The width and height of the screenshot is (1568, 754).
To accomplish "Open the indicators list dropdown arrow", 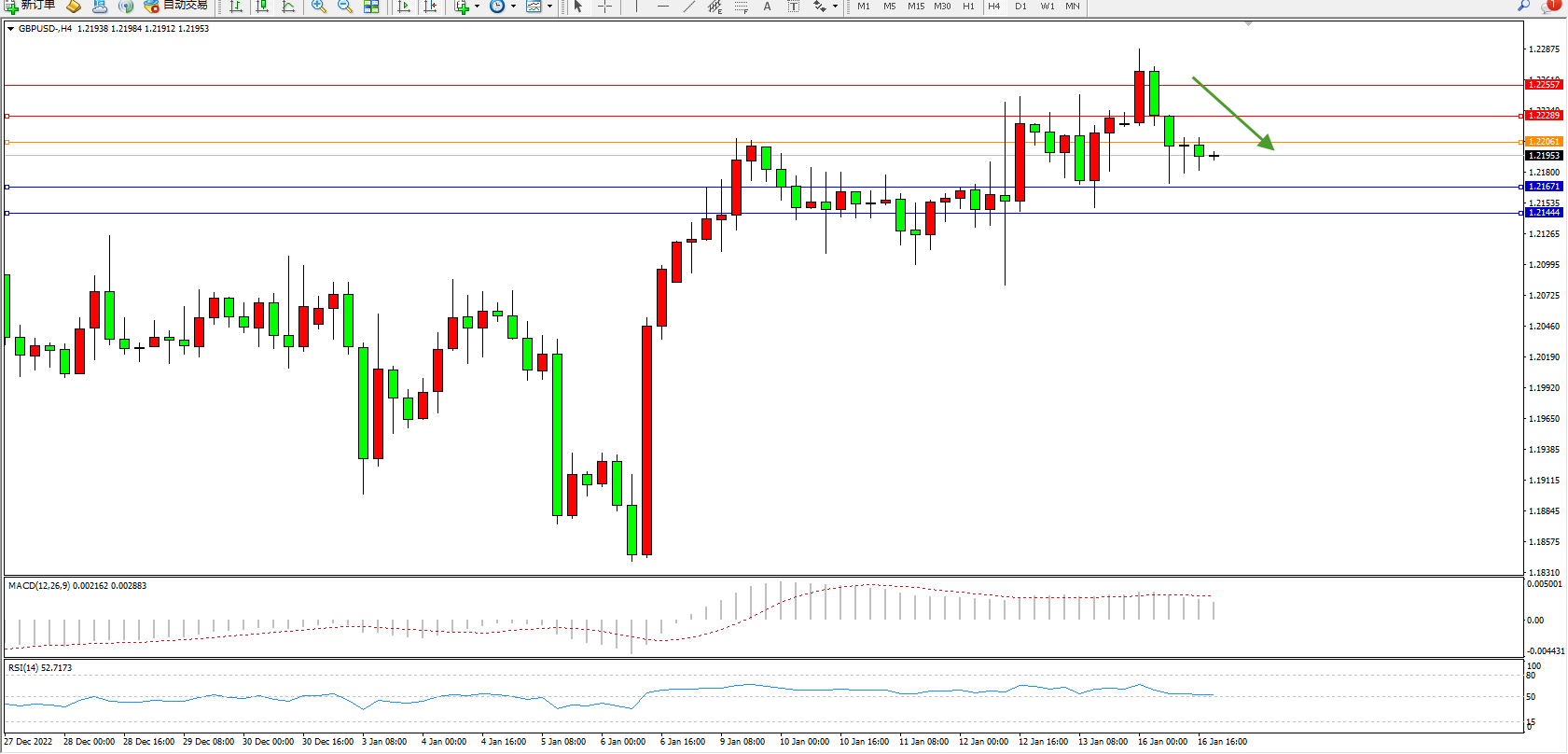I will 477,7.
